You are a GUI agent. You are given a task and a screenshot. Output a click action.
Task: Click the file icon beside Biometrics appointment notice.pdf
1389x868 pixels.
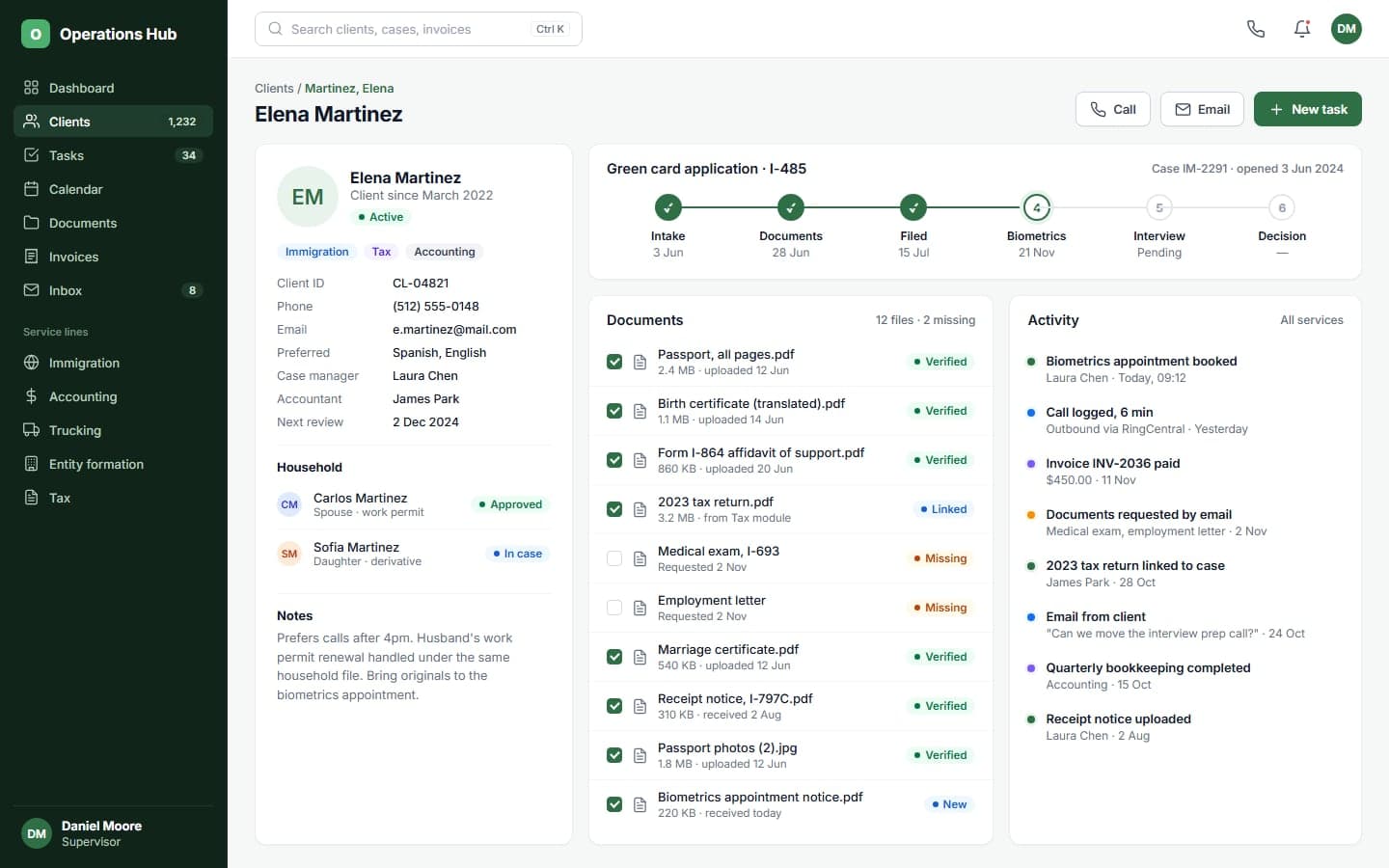[640, 804]
